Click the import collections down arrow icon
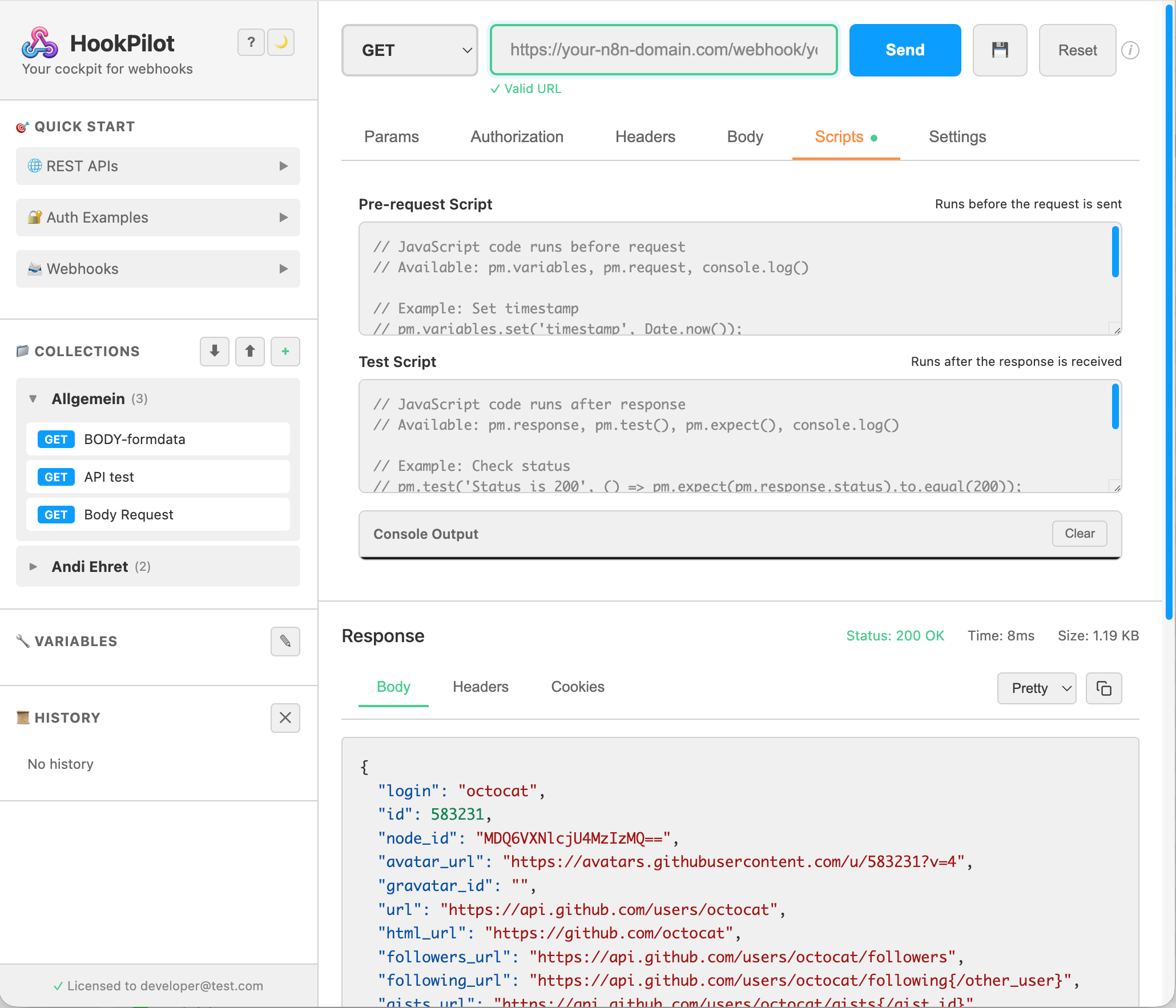This screenshot has height=1008, width=1176. point(215,351)
